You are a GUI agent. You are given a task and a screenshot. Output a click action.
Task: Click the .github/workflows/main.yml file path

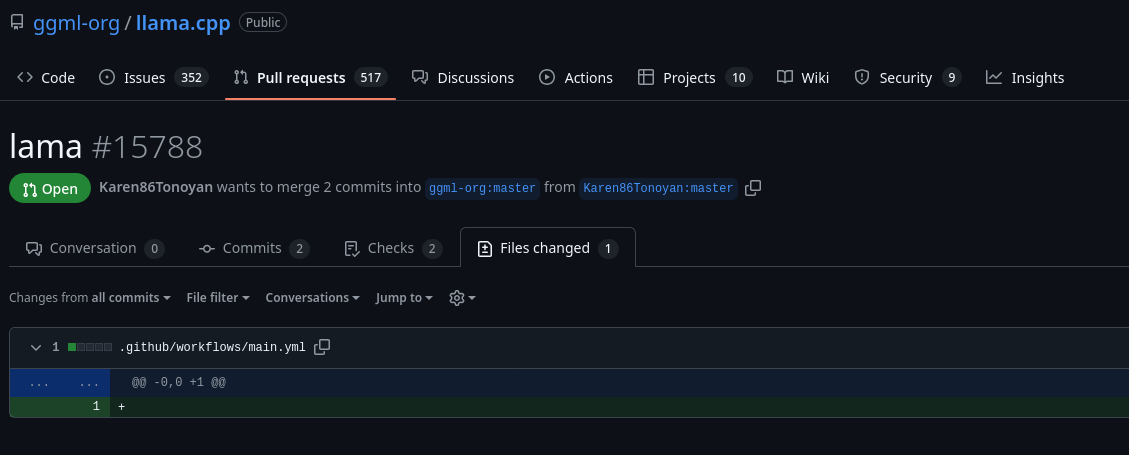(212, 348)
